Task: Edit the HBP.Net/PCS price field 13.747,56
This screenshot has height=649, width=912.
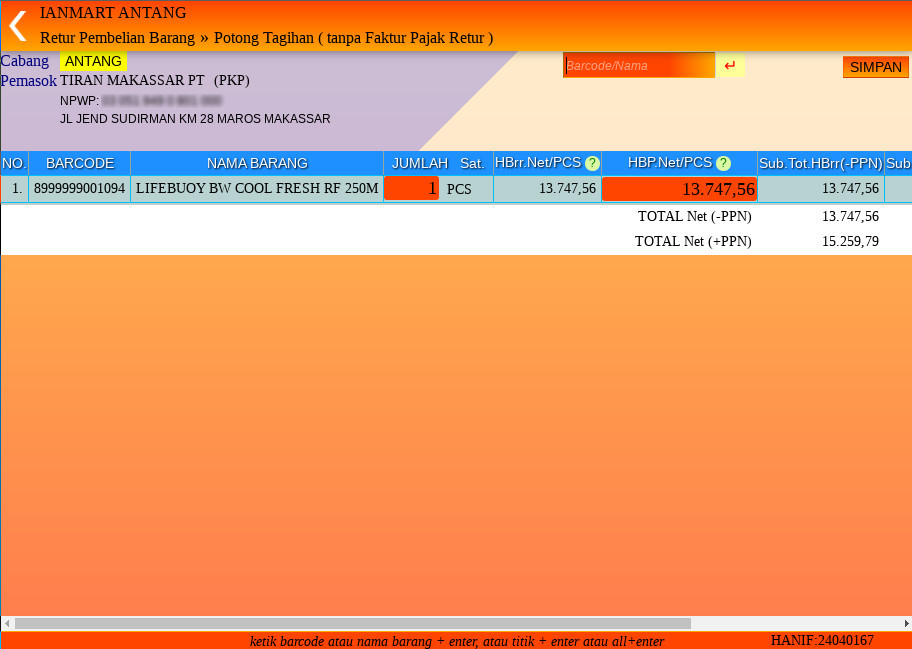Action: [679, 189]
